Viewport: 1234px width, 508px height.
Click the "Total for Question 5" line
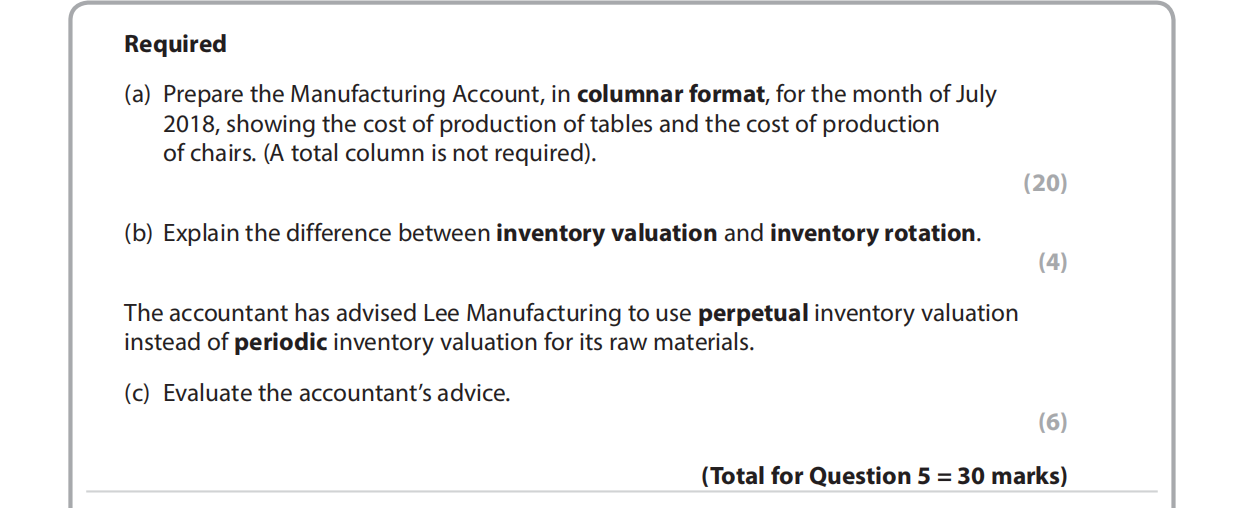point(884,476)
